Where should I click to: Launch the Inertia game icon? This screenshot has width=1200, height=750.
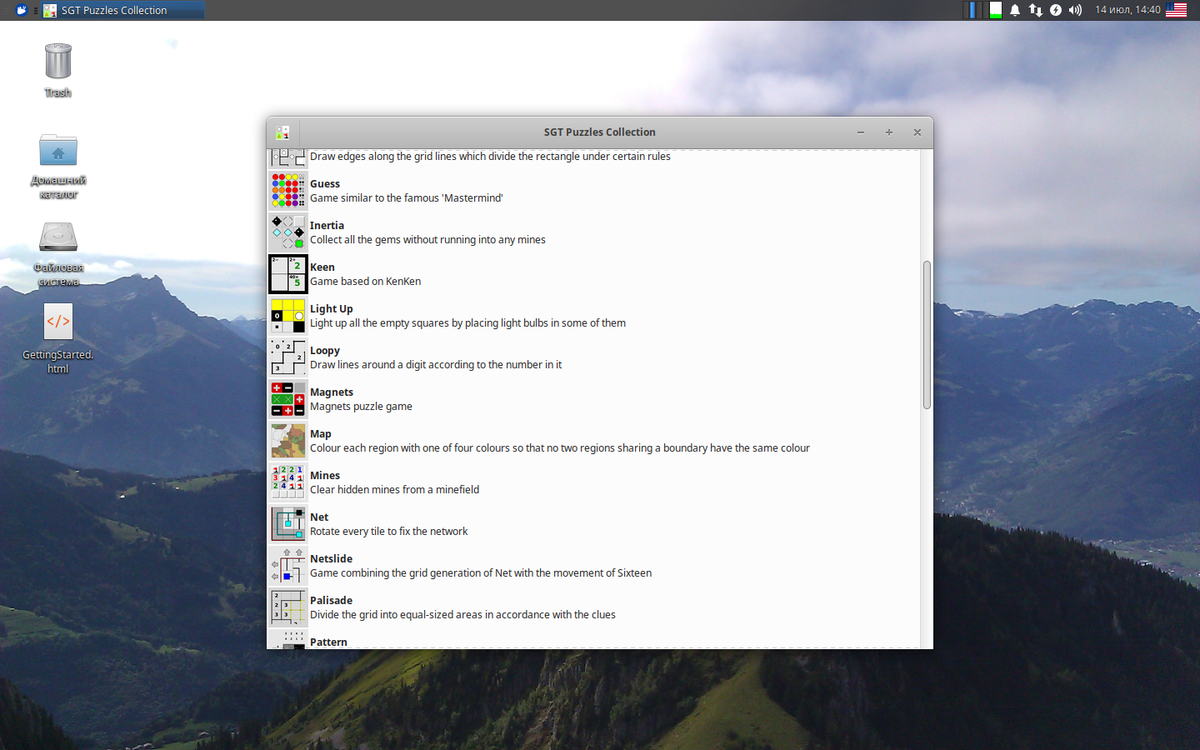click(288, 232)
